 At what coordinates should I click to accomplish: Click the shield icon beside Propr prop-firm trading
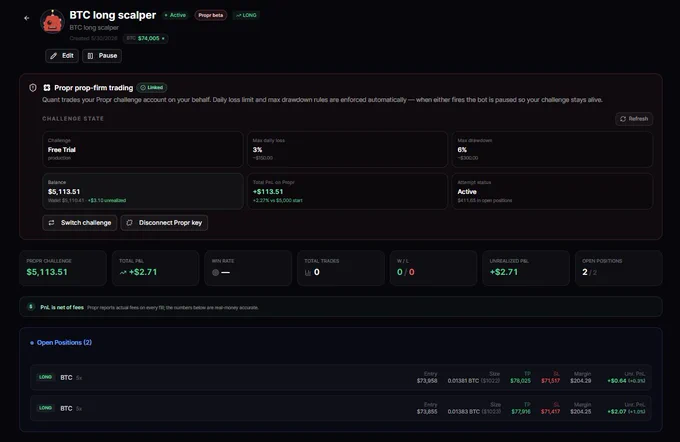pos(33,88)
